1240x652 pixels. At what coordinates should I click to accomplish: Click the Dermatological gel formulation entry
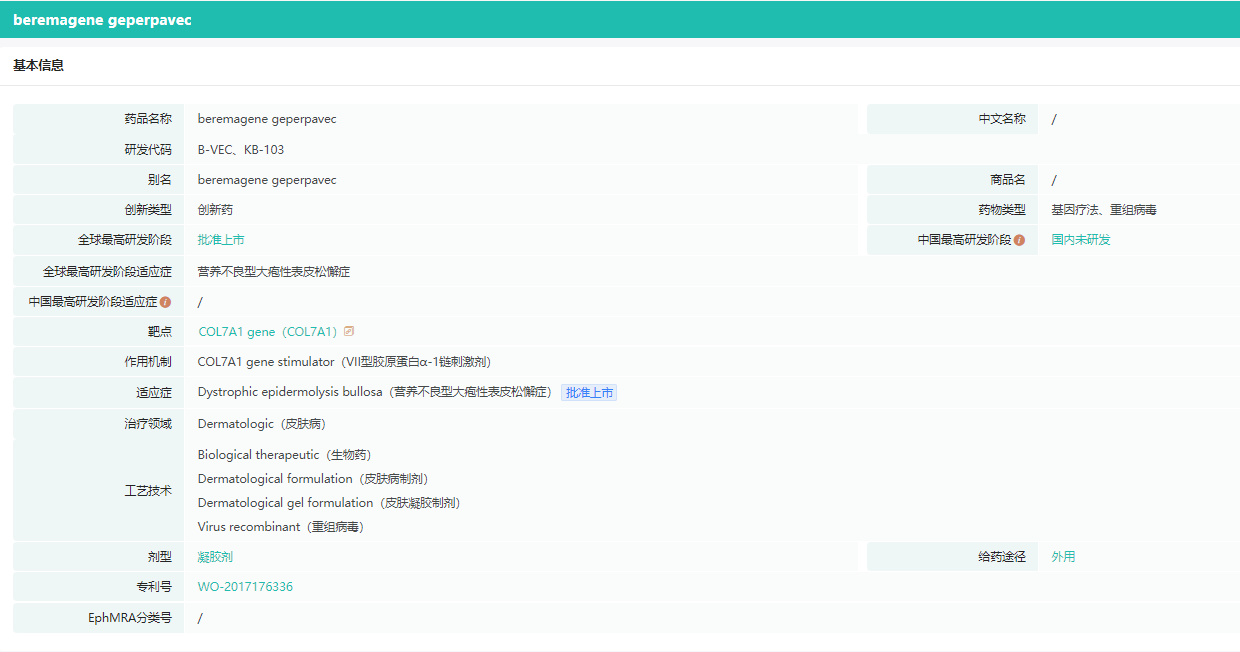[329, 503]
